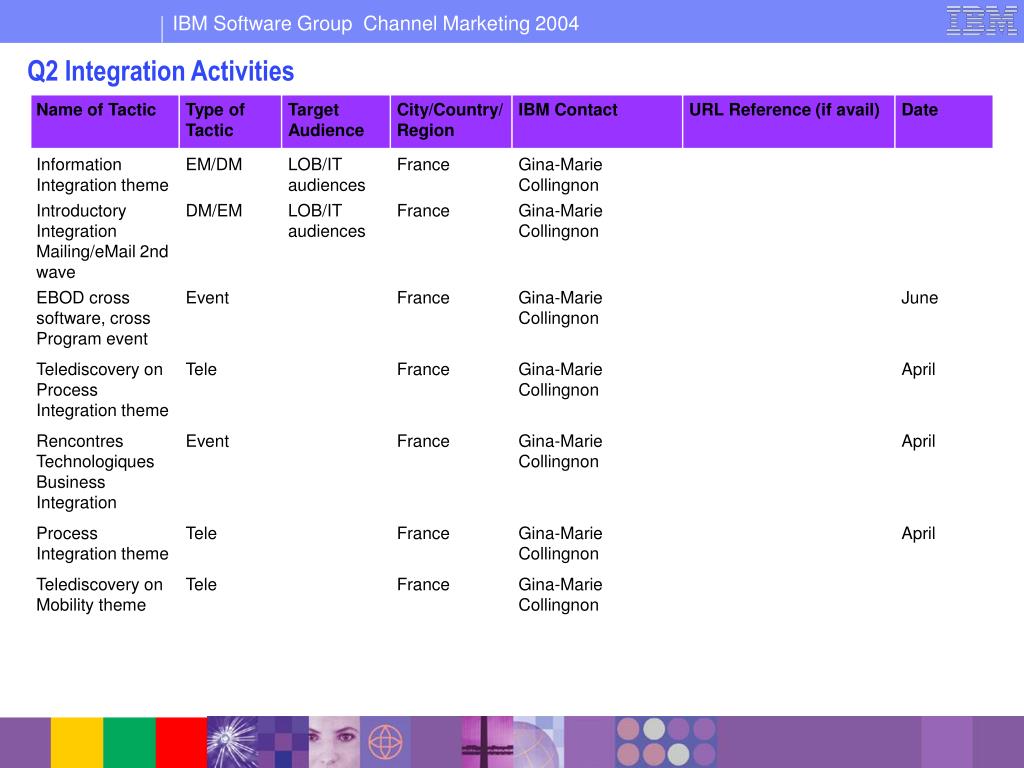Click 'Introductory Integration Mailing/eMail 2nd wave' tactic
Image resolution: width=1024 pixels, height=768 pixels.
(x=103, y=242)
